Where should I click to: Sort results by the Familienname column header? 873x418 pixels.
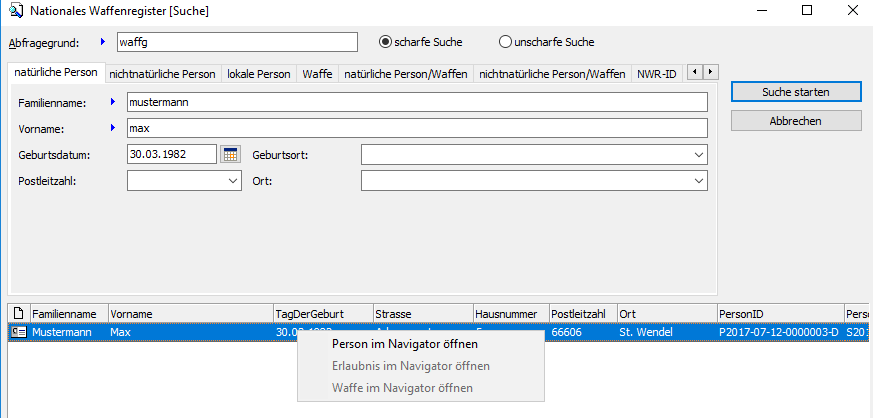pyautogui.click(x=68, y=313)
